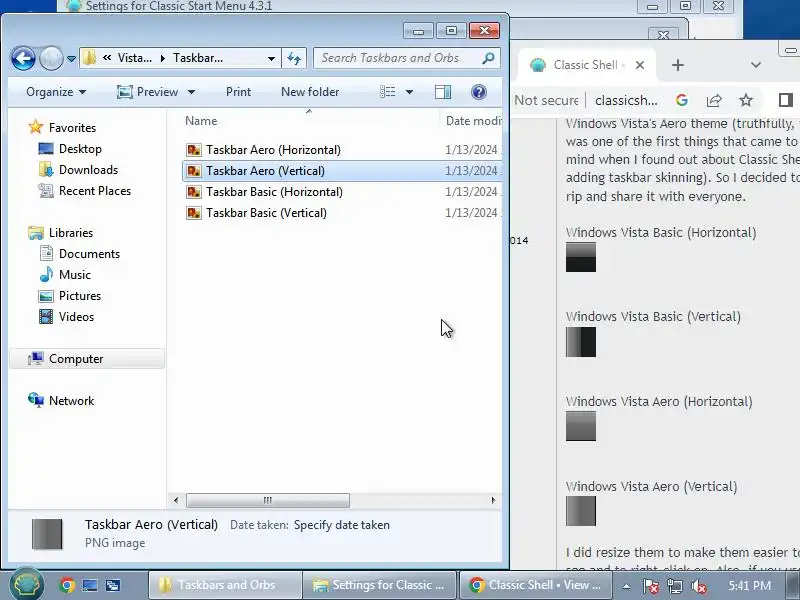
Task: Sort by Date modified column header
Action: pyautogui.click(x=473, y=121)
